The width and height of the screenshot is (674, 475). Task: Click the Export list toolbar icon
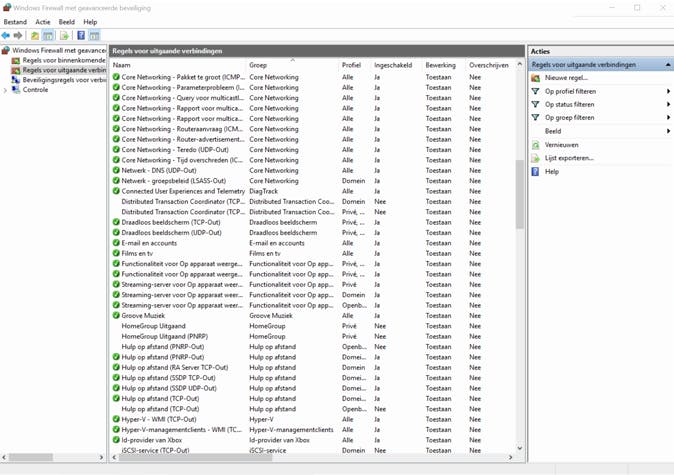[x=64, y=36]
